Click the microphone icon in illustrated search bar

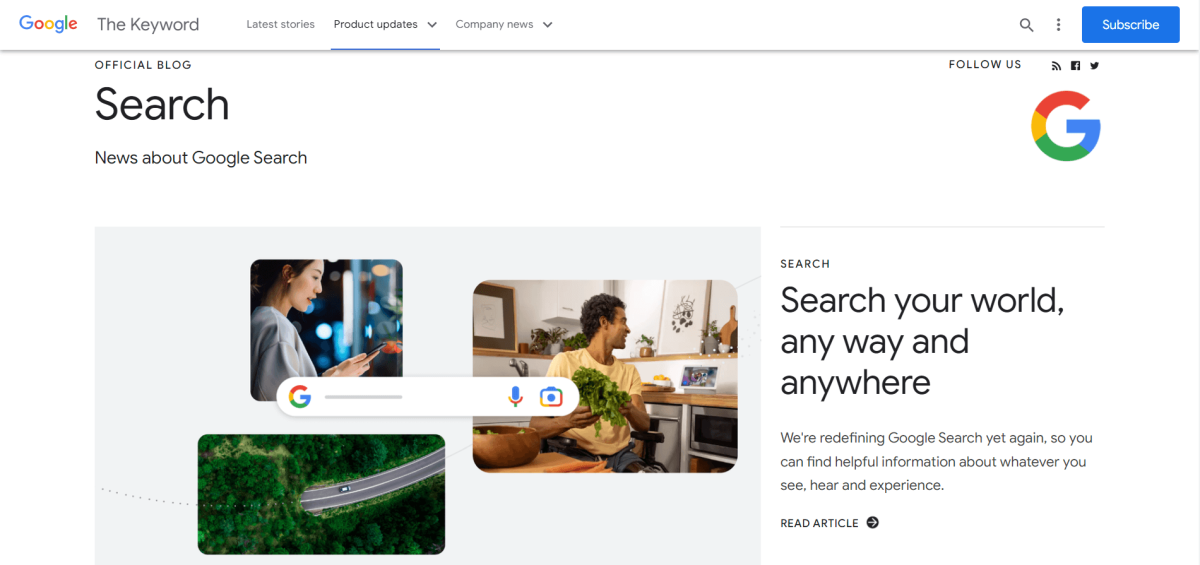point(515,397)
